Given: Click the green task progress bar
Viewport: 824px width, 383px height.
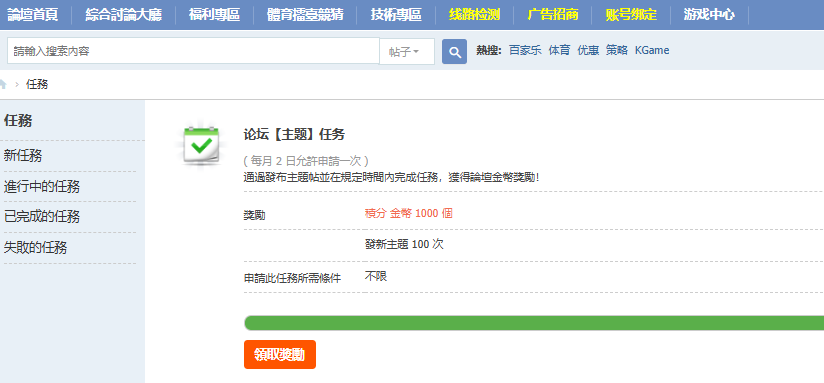Looking at the screenshot, I should (534, 323).
